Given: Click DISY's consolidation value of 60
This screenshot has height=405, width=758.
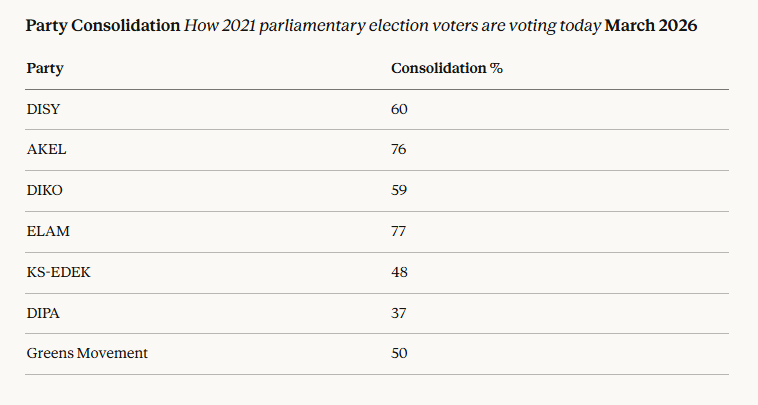Looking at the screenshot, I should pyautogui.click(x=400, y=108).
